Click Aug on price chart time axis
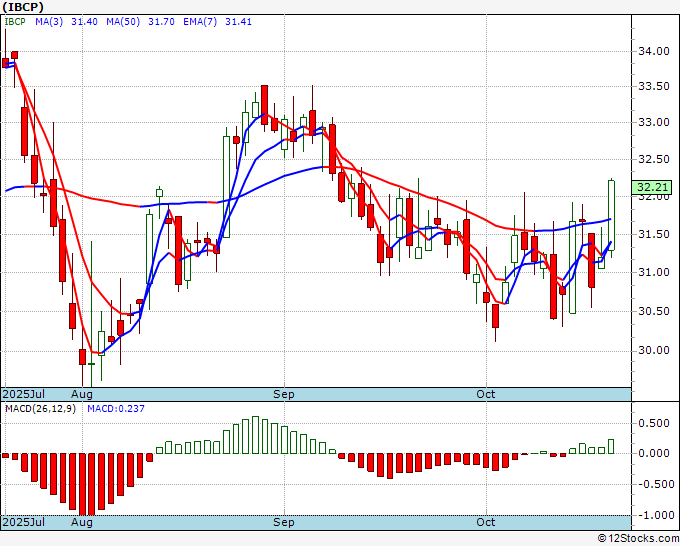The image size is (680, 546). pyautogui.click(x=82, y=394)
